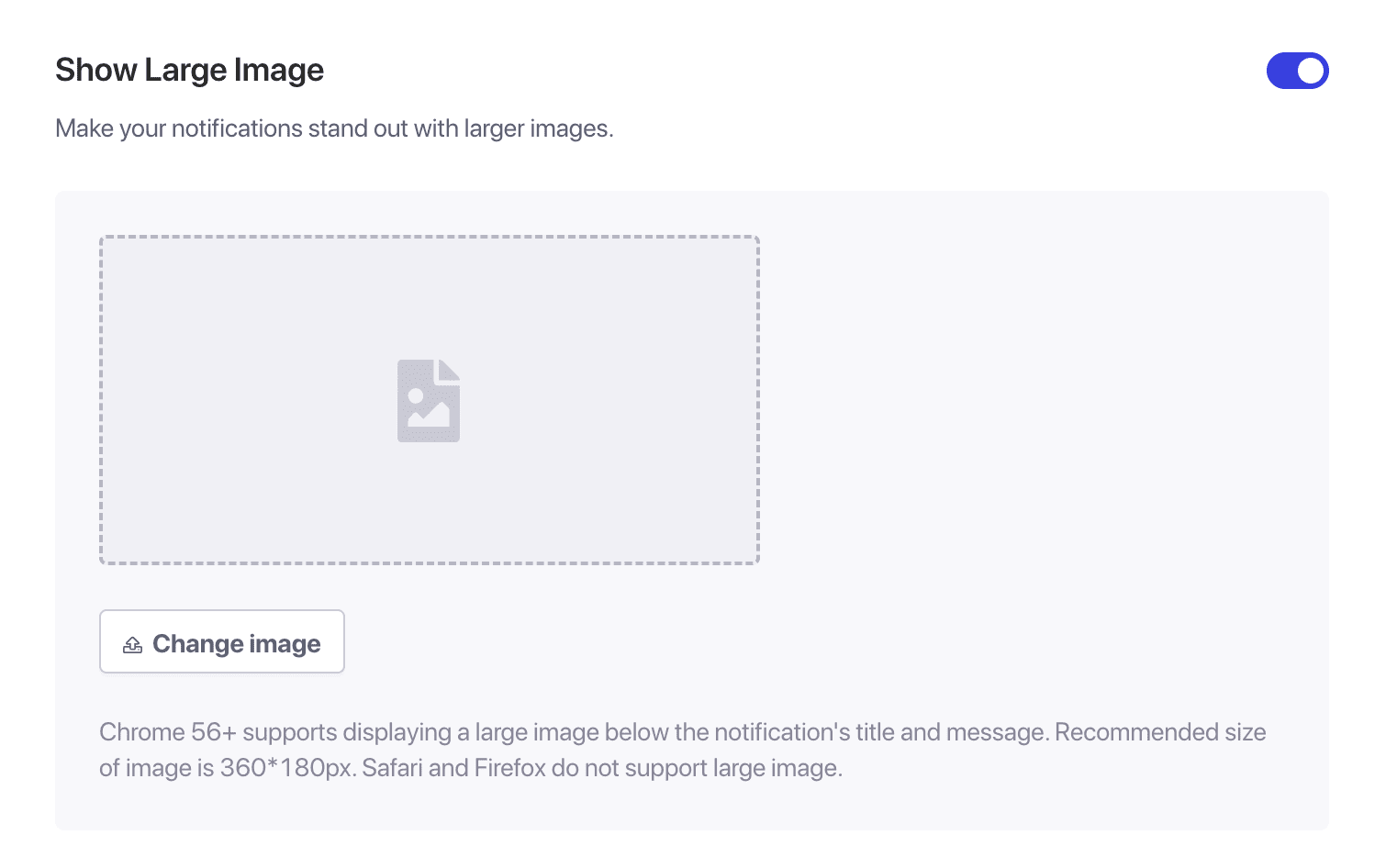Viewport: 1386px width, 868px height.
Task: Click the folded corner of the file icon
Action: pos(450,369)
